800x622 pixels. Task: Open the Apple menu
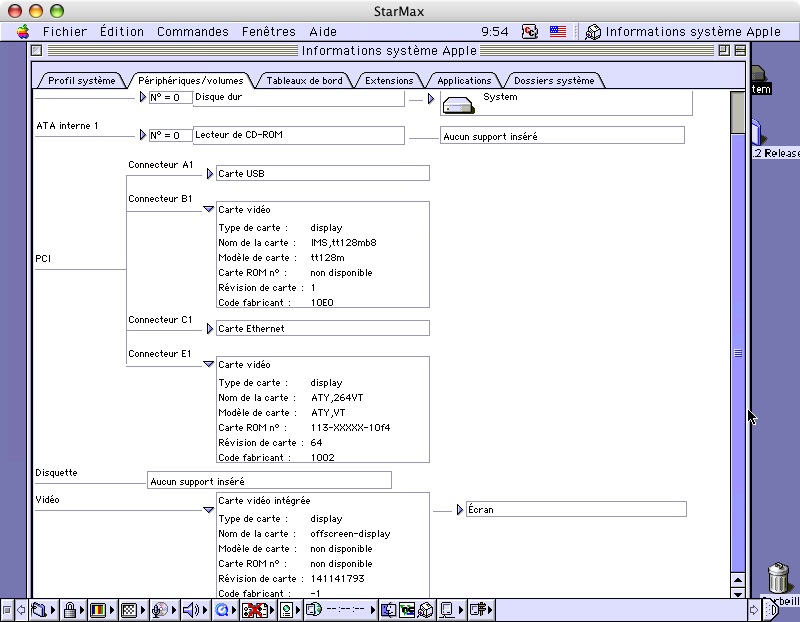coord(22,32)
